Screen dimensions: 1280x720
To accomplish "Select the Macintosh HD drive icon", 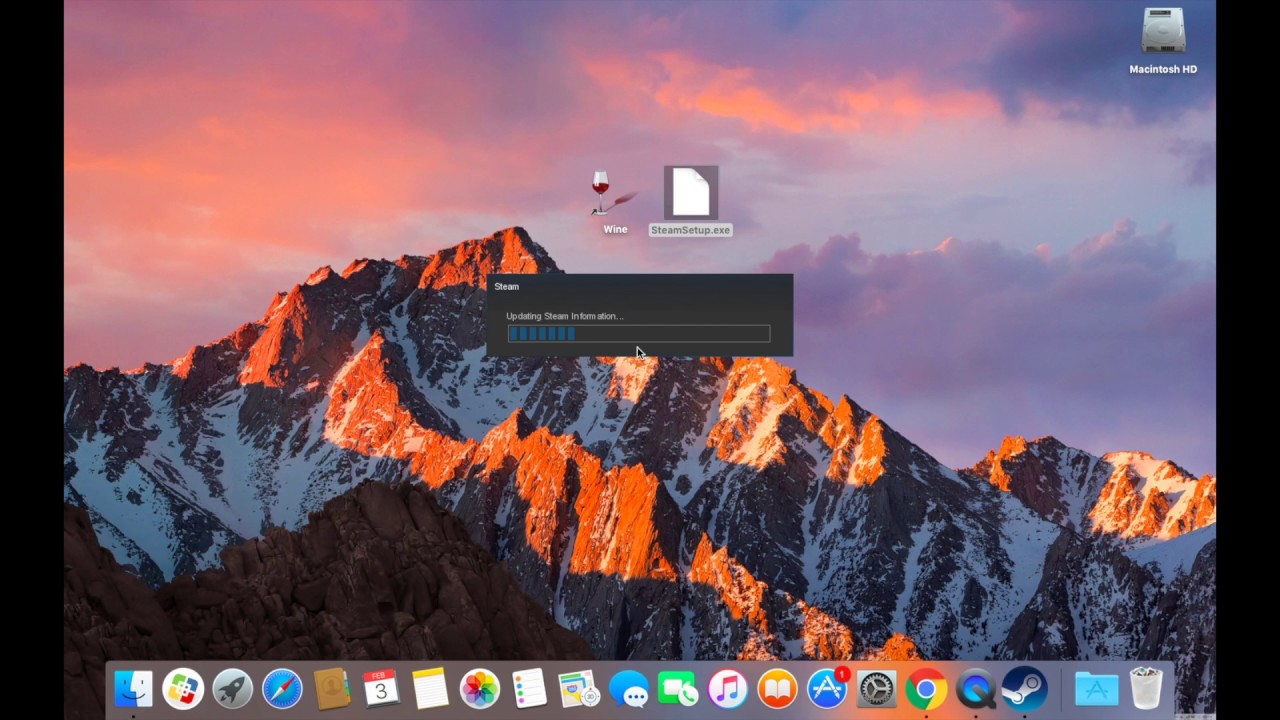I will 1163,41.
